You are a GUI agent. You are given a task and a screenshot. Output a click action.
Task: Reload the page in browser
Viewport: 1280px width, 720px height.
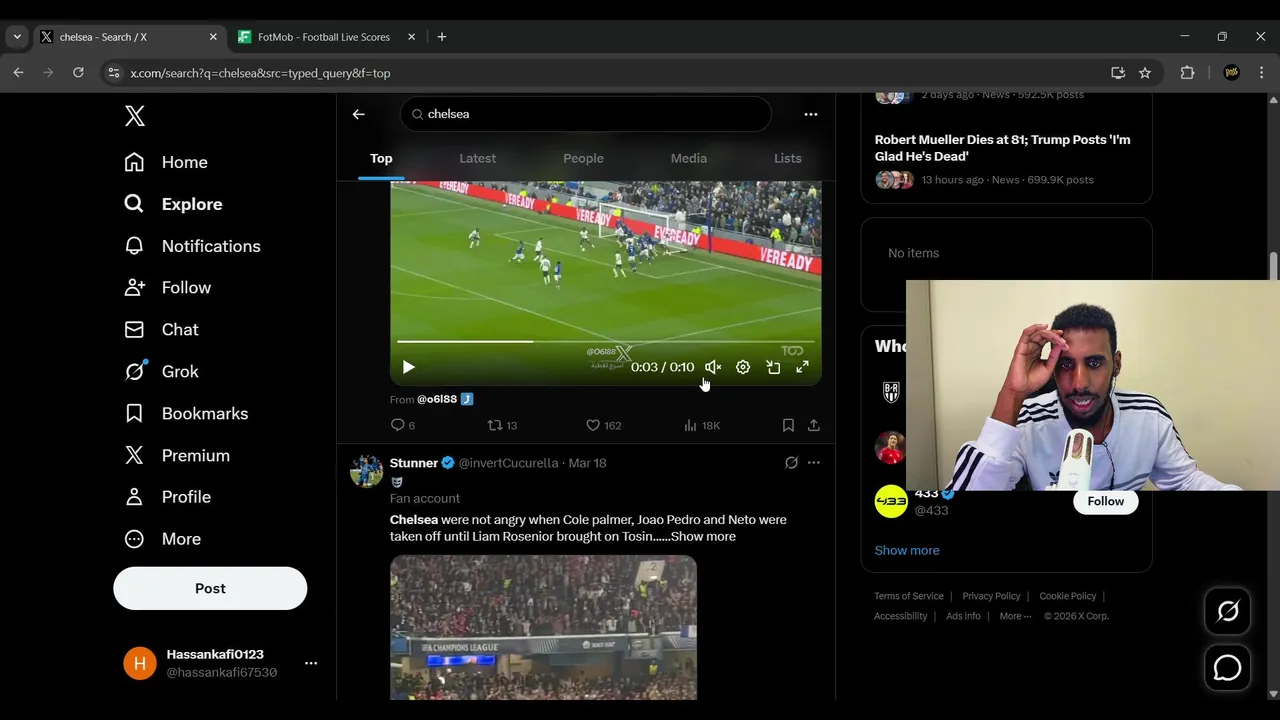point(78,73)
